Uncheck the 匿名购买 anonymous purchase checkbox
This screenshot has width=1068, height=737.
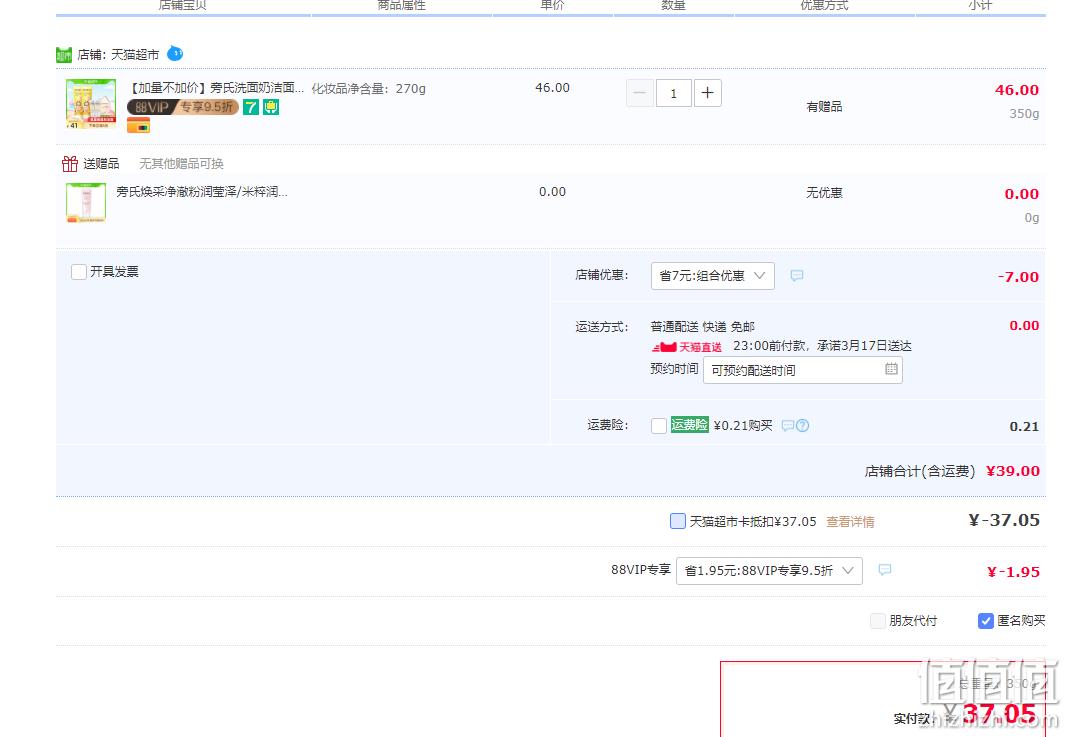[x=986, y=621]
